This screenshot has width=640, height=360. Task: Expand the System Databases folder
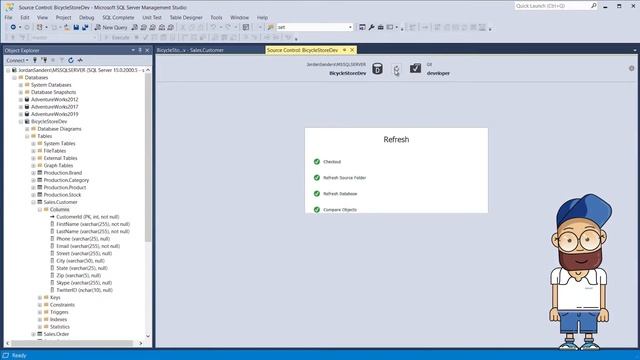coord(21,85)
